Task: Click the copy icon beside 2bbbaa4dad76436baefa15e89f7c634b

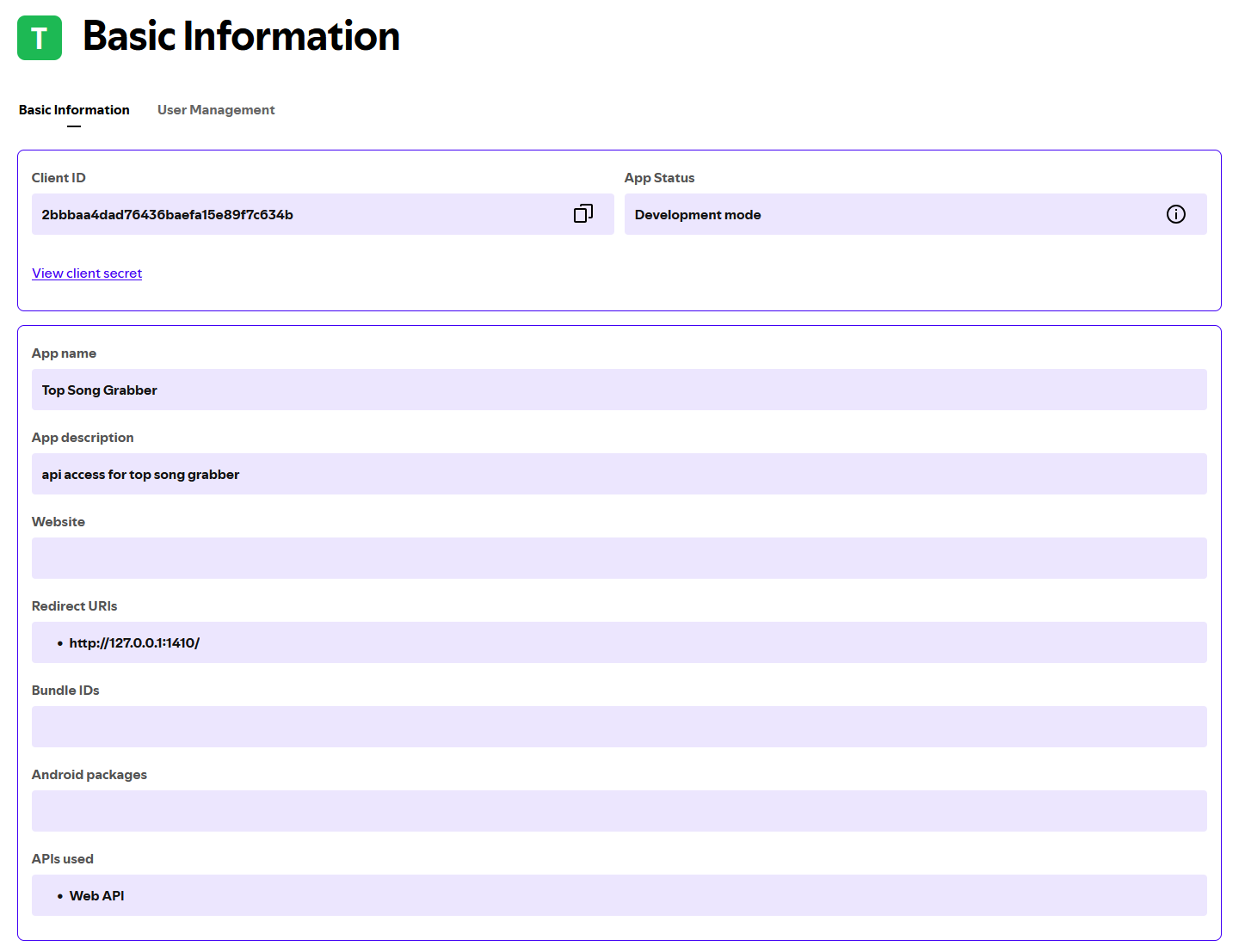Action: pos(583,213)
